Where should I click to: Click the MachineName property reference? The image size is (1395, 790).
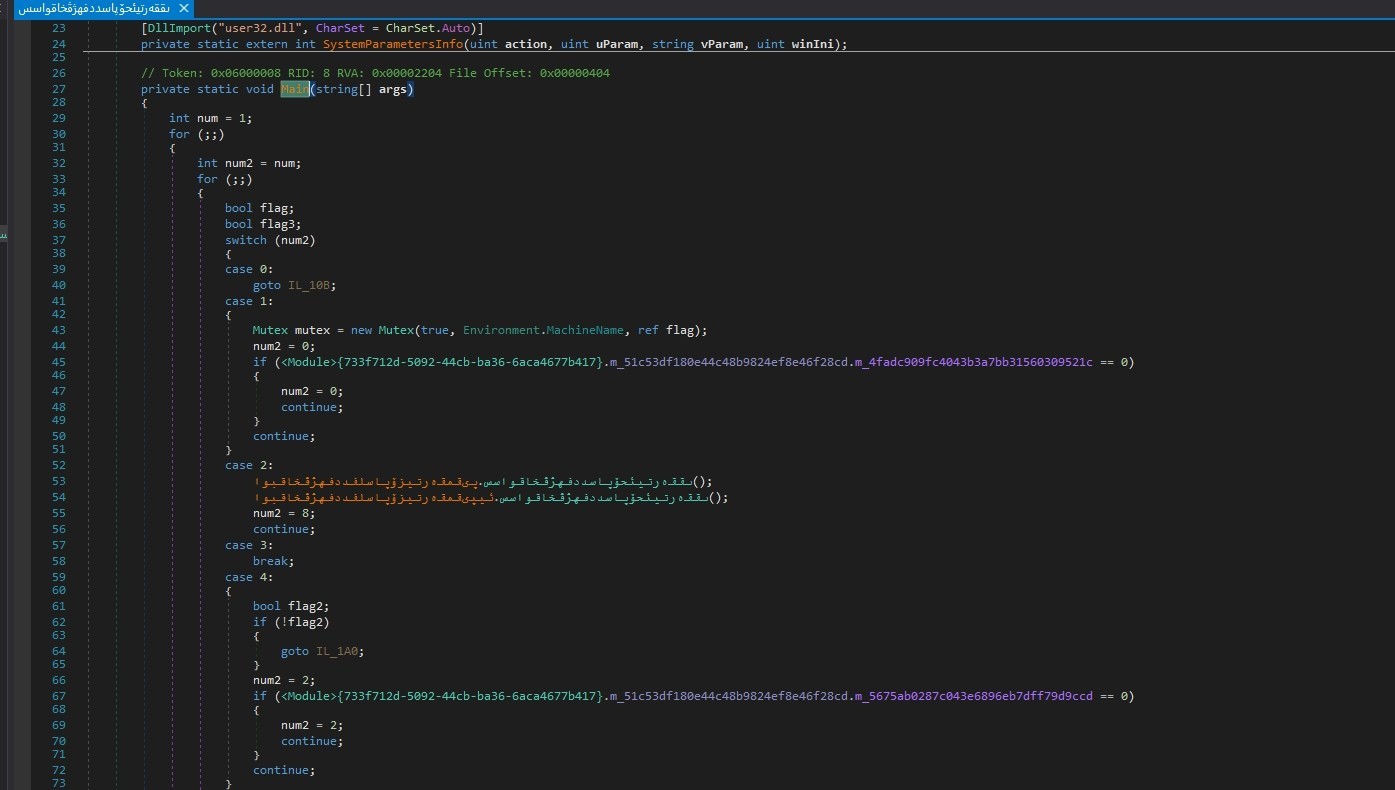584,330
